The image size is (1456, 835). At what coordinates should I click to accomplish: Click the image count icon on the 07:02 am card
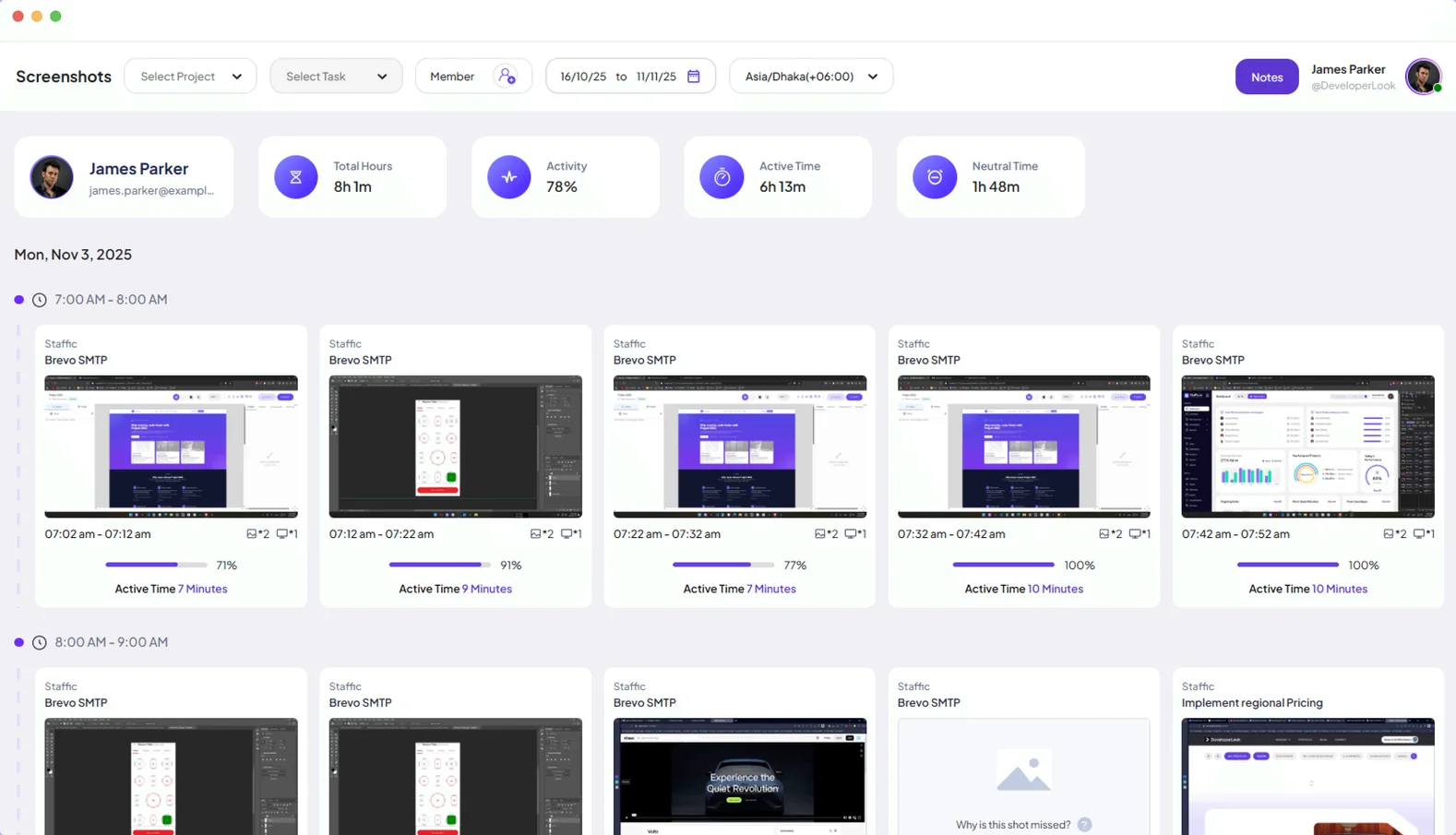click(251, 534)
